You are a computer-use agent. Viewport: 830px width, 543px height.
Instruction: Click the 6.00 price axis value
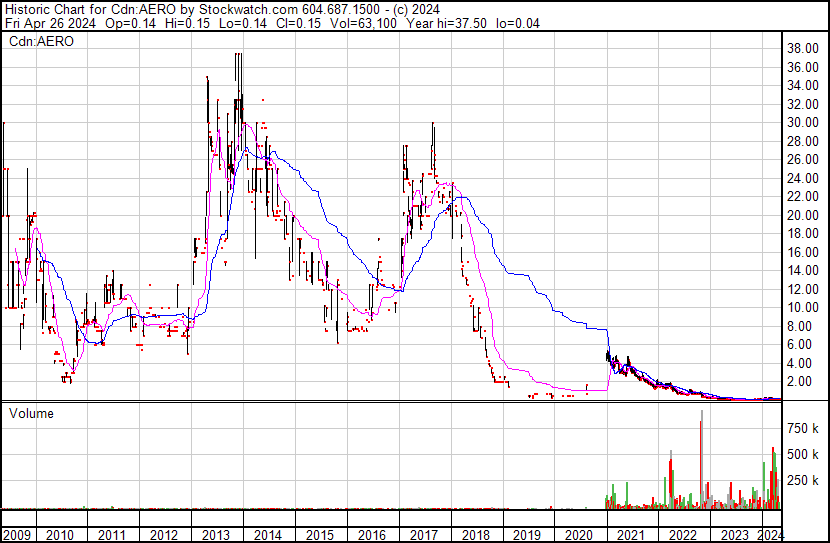click(799, 345)
